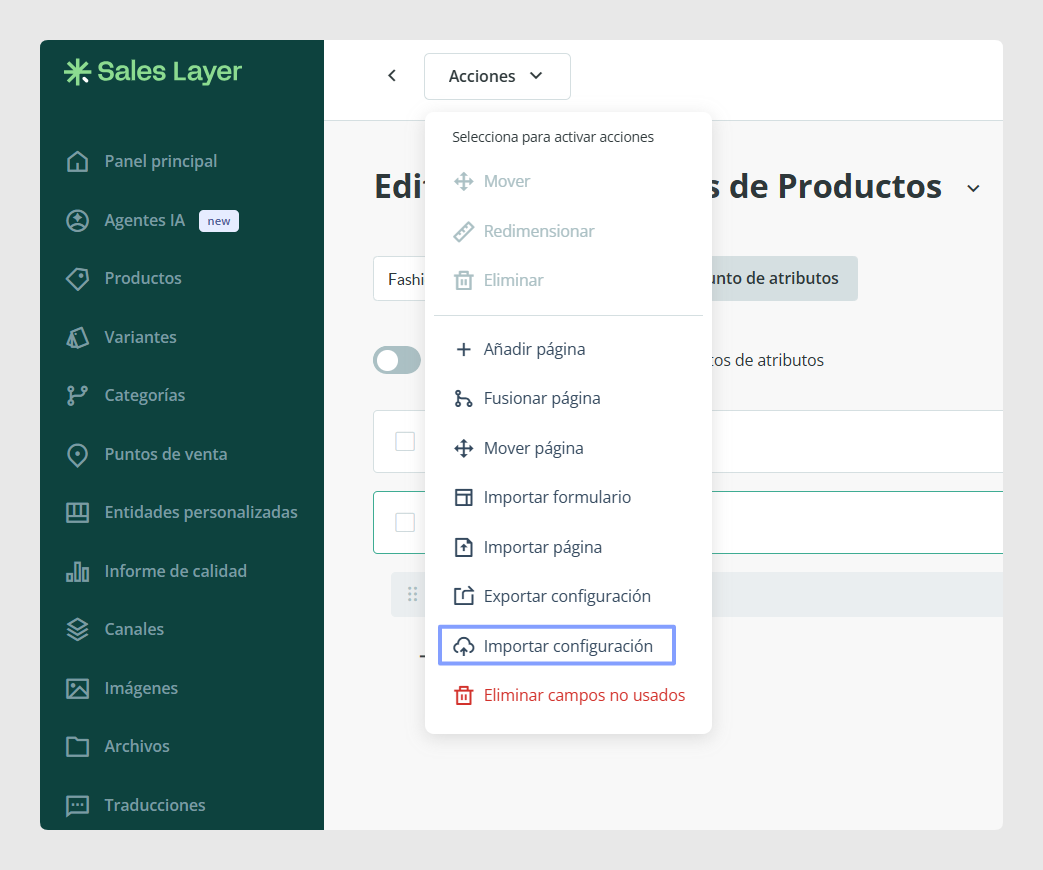Click the ruler icon beside Redimensionar
The height and width of the screenshot is (870, 1043).
pos(464,231)
